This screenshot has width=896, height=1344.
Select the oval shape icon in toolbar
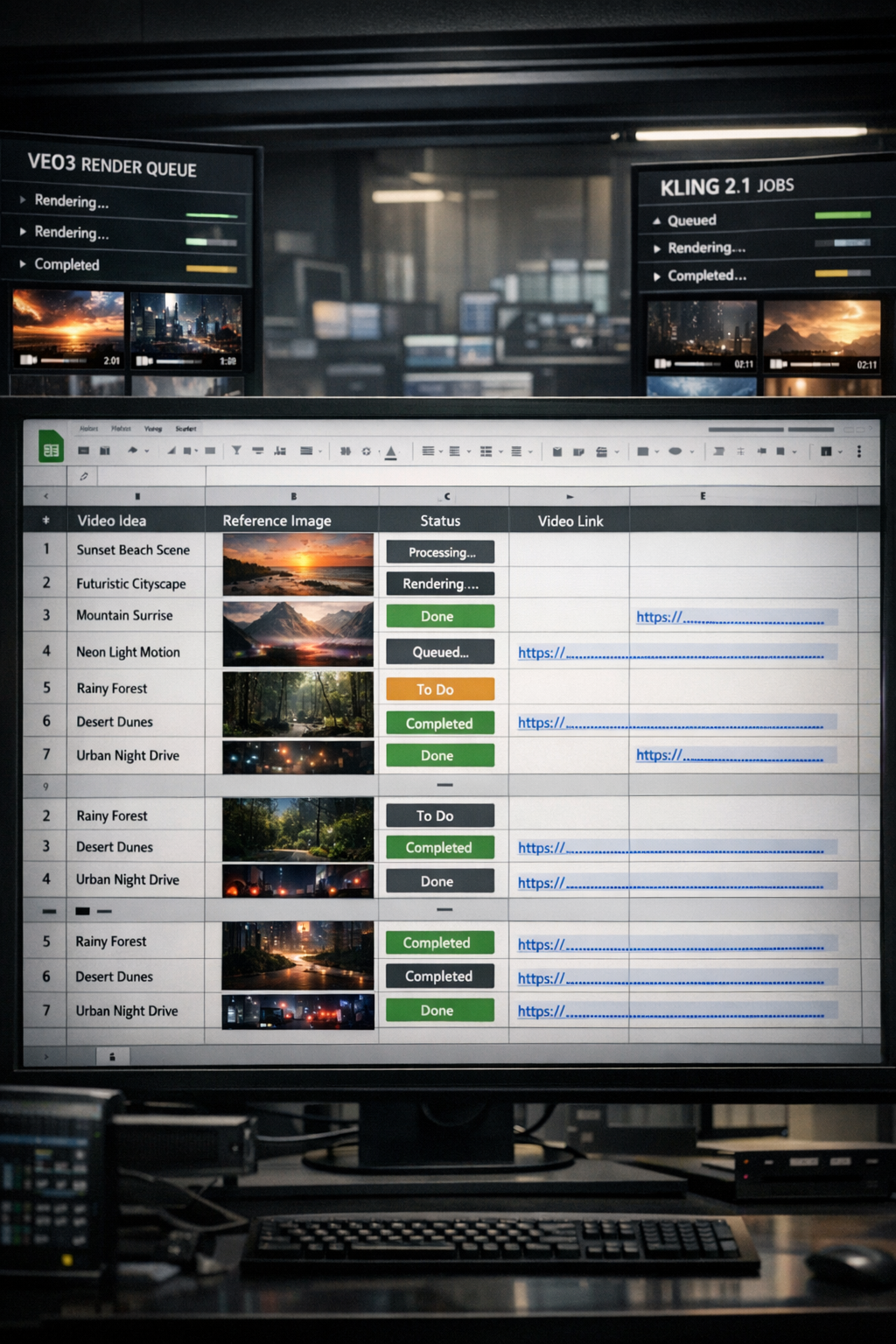click(675, 451)
